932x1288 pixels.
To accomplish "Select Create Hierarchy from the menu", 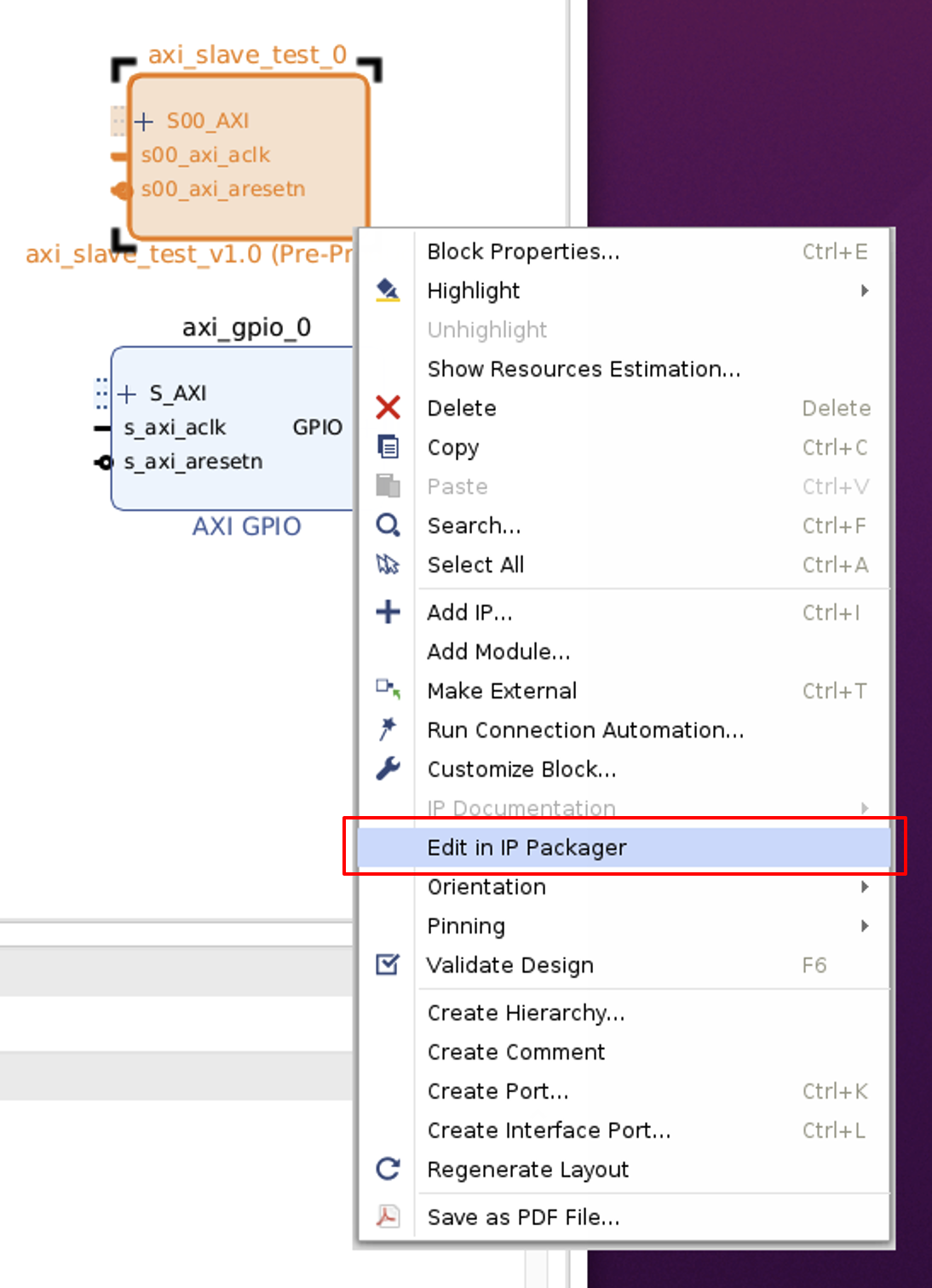I will [x=526, y=1013].
